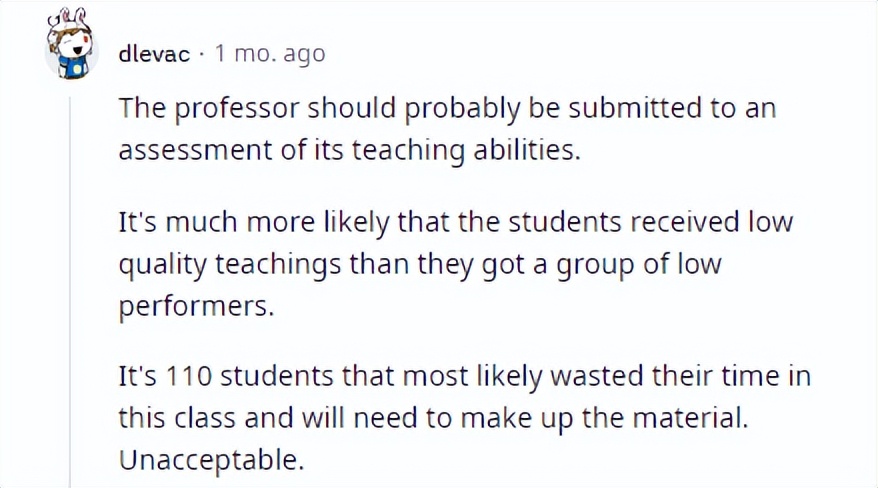Click the blue shirt on the avatar
Image resolution: width=878 pixels, height=488 pixels.
(74, 67)
